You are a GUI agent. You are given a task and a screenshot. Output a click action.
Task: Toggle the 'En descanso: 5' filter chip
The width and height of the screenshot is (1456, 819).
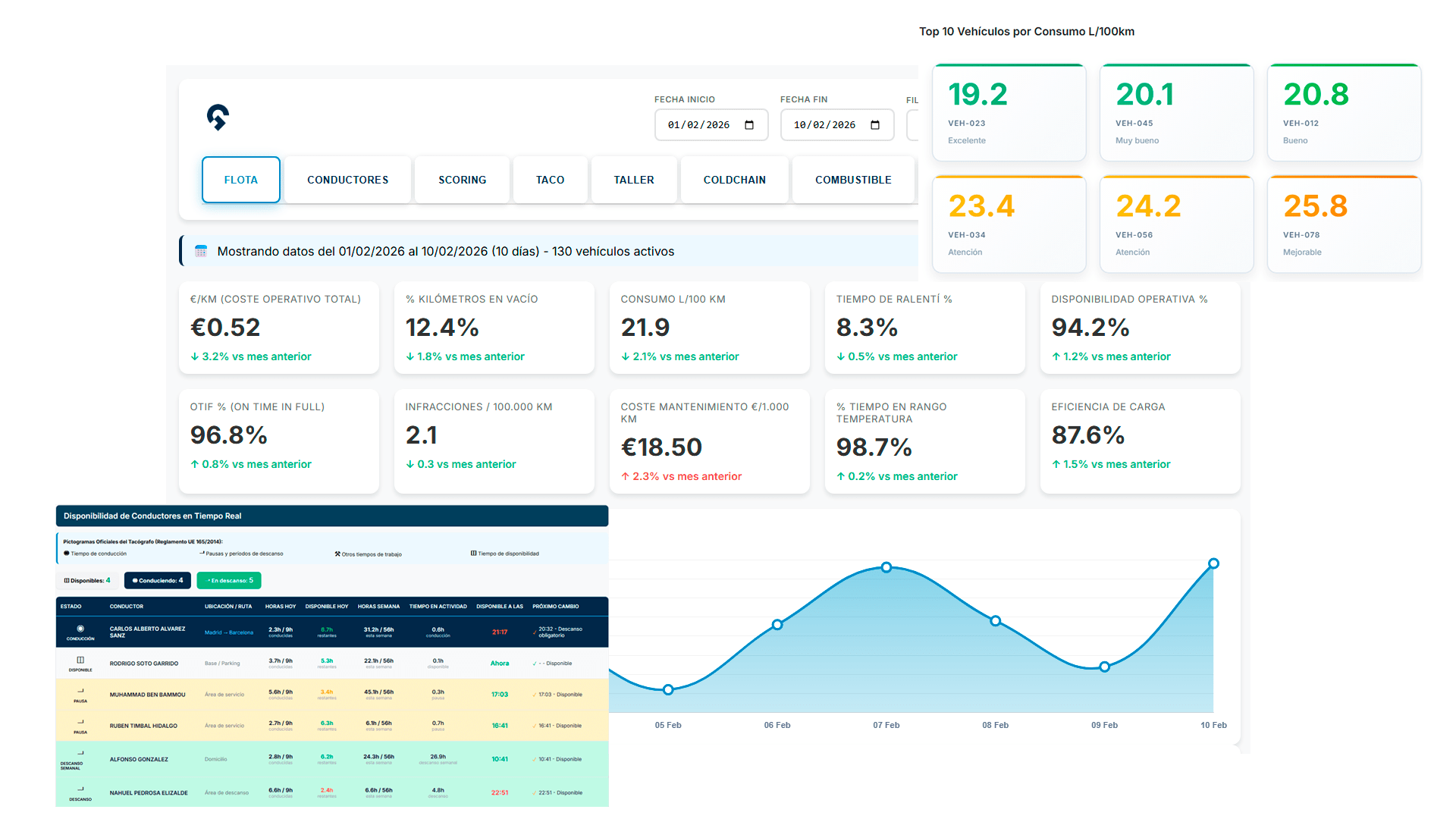229,581
